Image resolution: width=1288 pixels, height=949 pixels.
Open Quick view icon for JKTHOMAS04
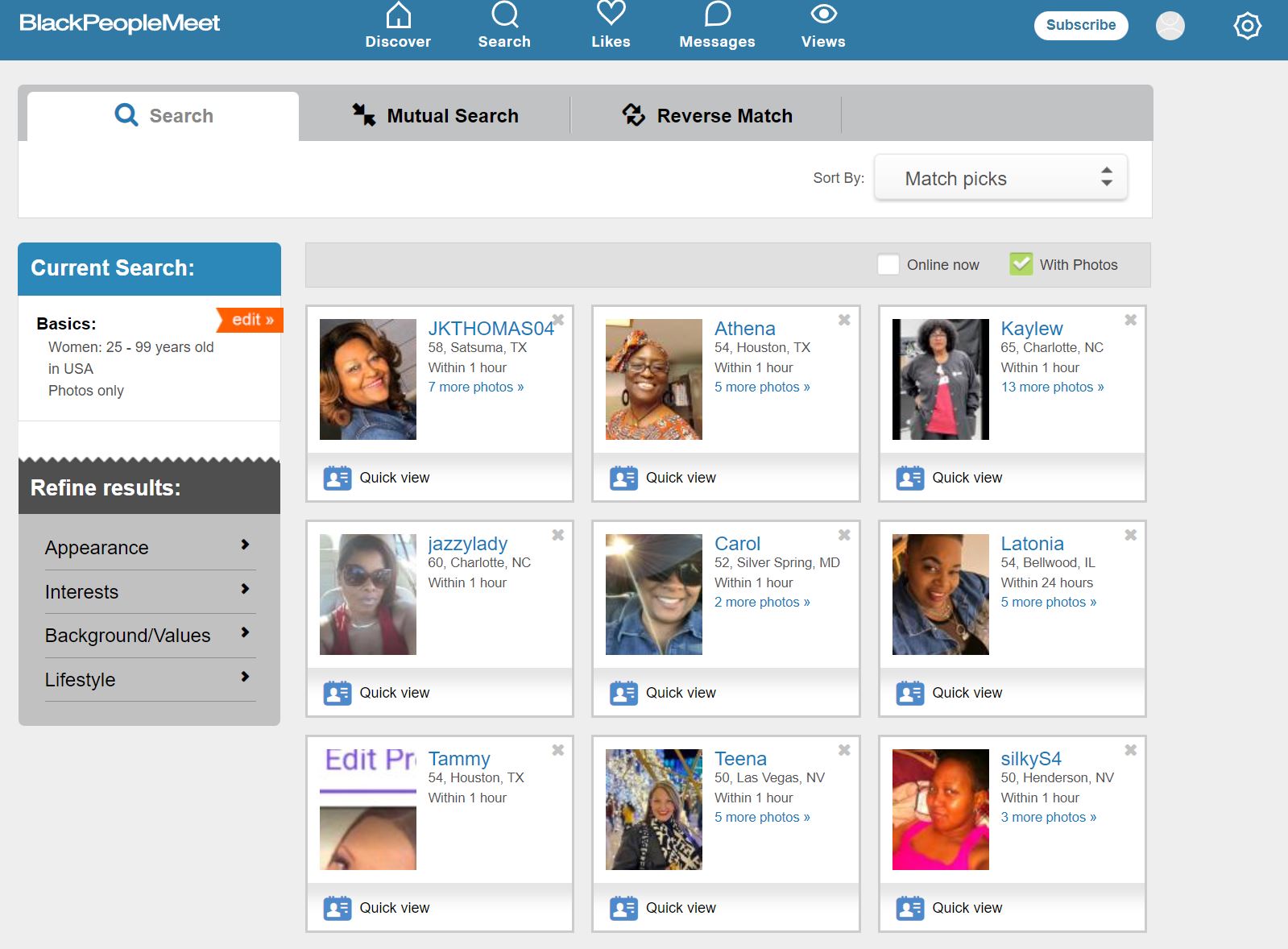pyautogui.click(x=338, y=478)
